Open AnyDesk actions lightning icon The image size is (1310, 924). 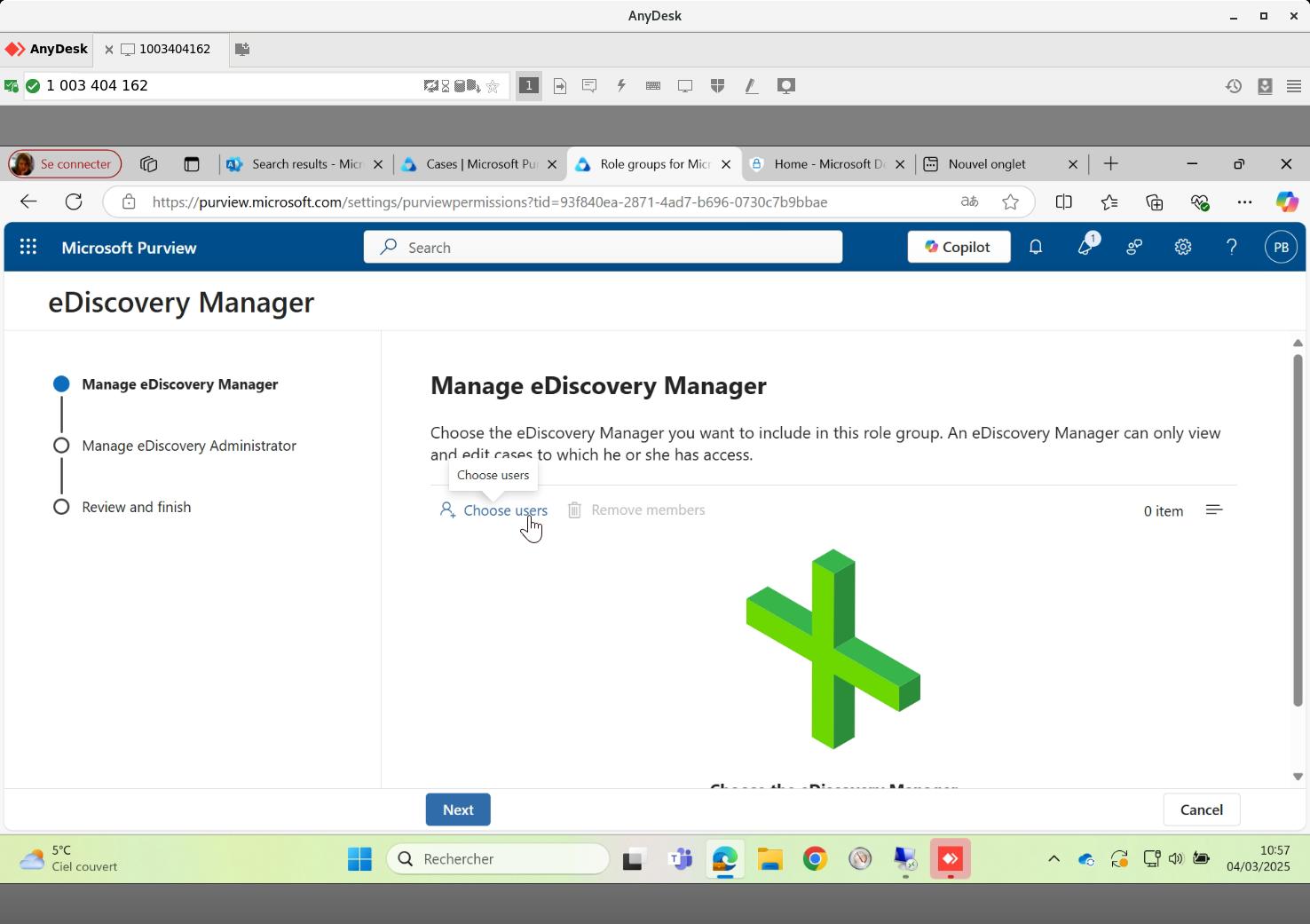click(x=621, y=85)
